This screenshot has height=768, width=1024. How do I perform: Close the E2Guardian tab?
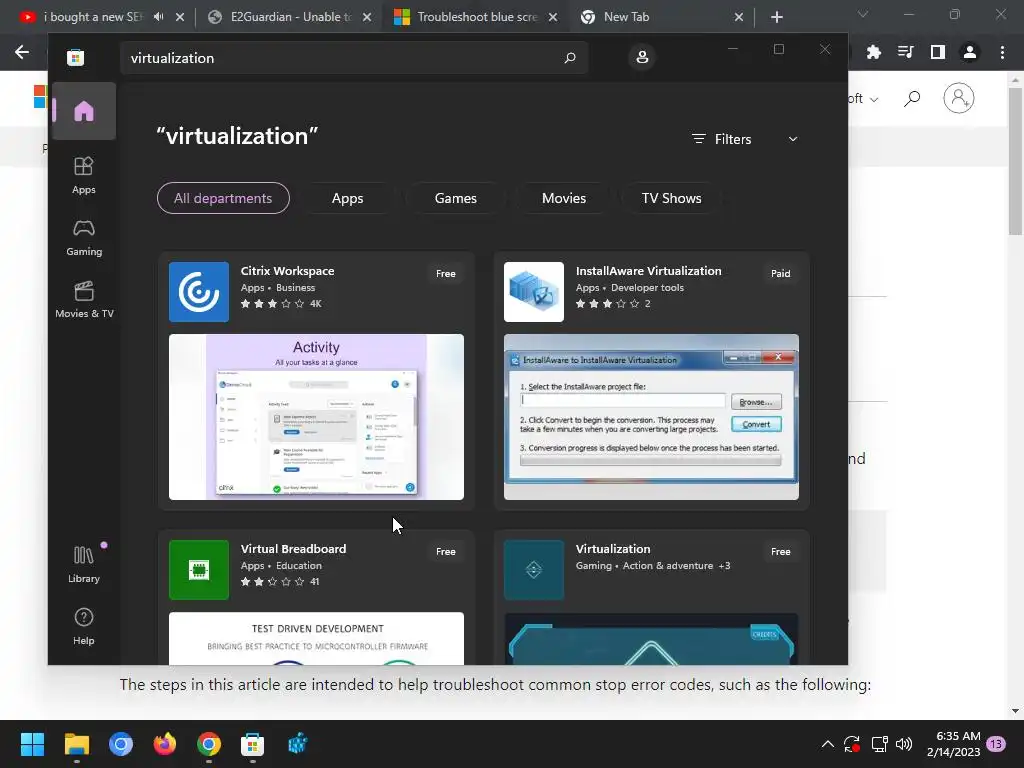pos(367,17)
